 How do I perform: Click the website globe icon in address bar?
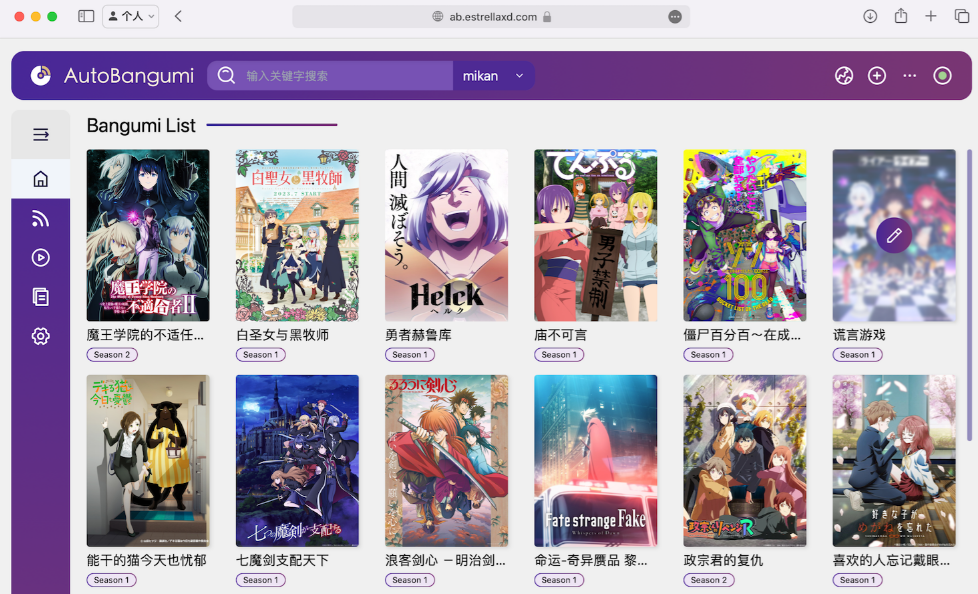(438, 17)
